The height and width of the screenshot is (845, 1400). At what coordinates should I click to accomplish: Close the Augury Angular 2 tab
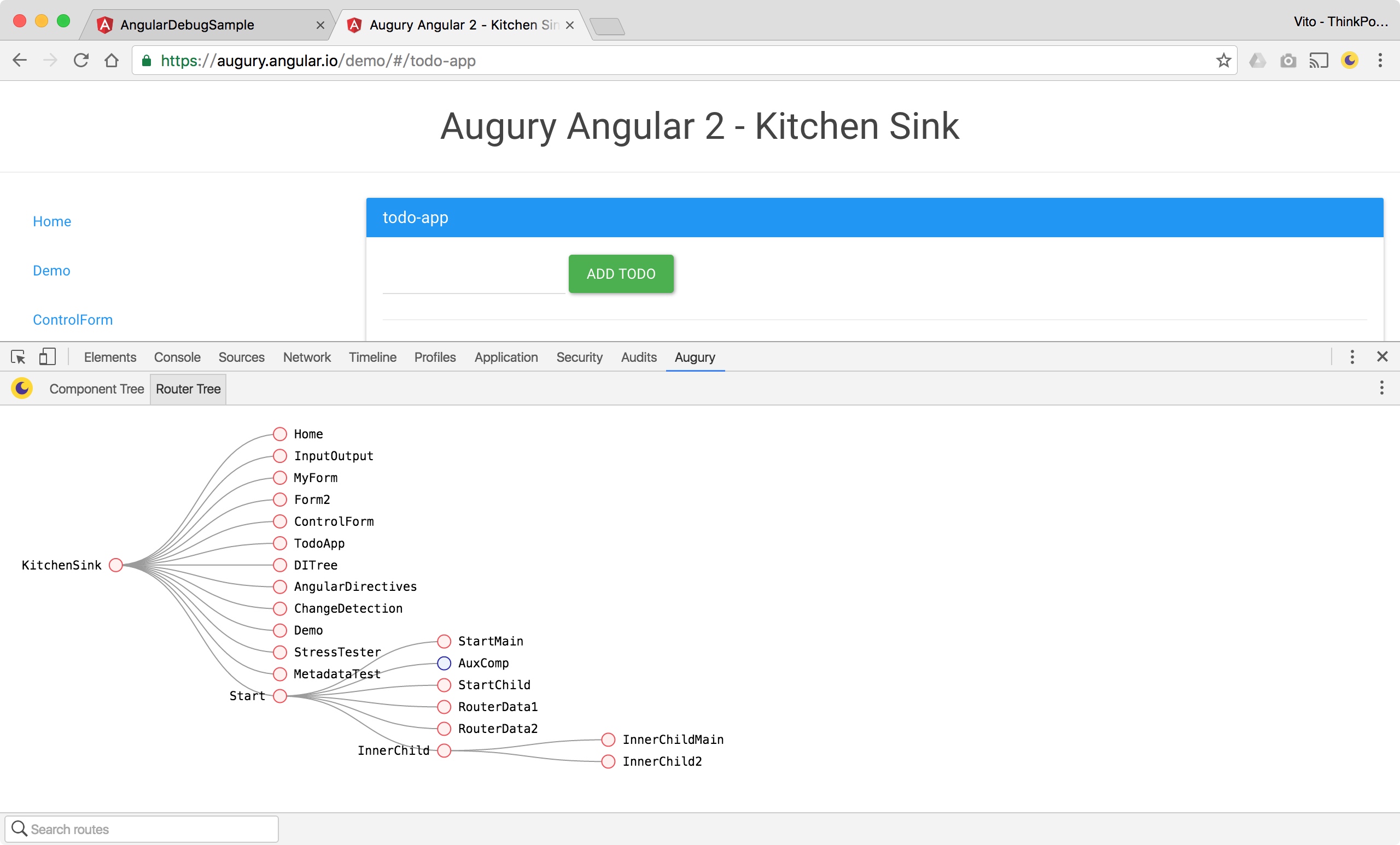pos(570,25)
